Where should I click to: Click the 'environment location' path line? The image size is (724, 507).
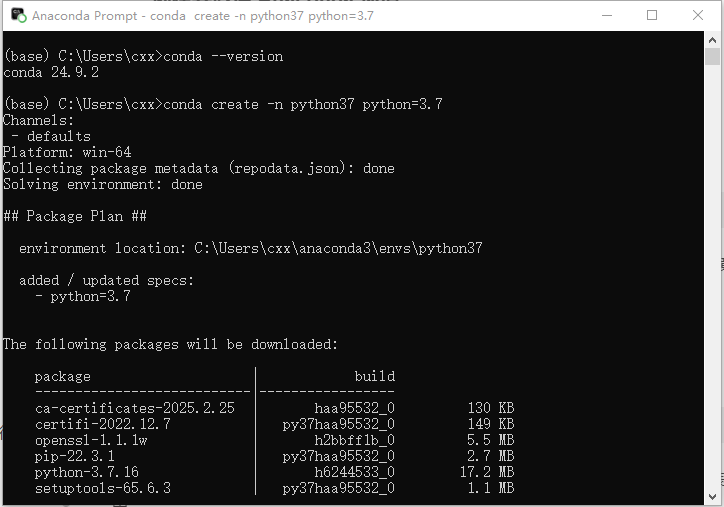(x=251, y=248)
